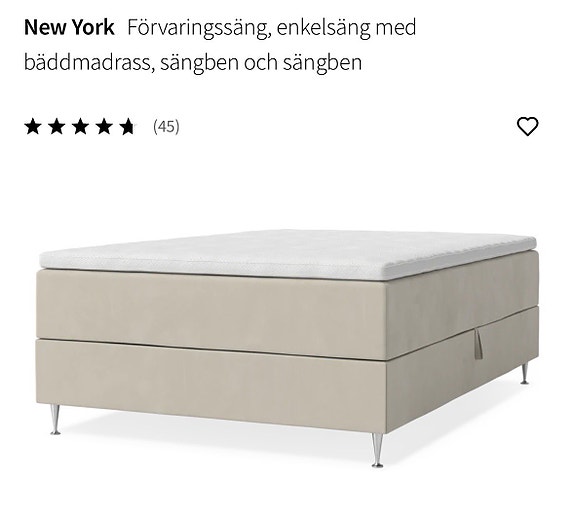Image resolution: width=575 pixels, height=516 pixels.
Task: Click the word Förvaringssäng in title
Action: (x=199, y=28)
